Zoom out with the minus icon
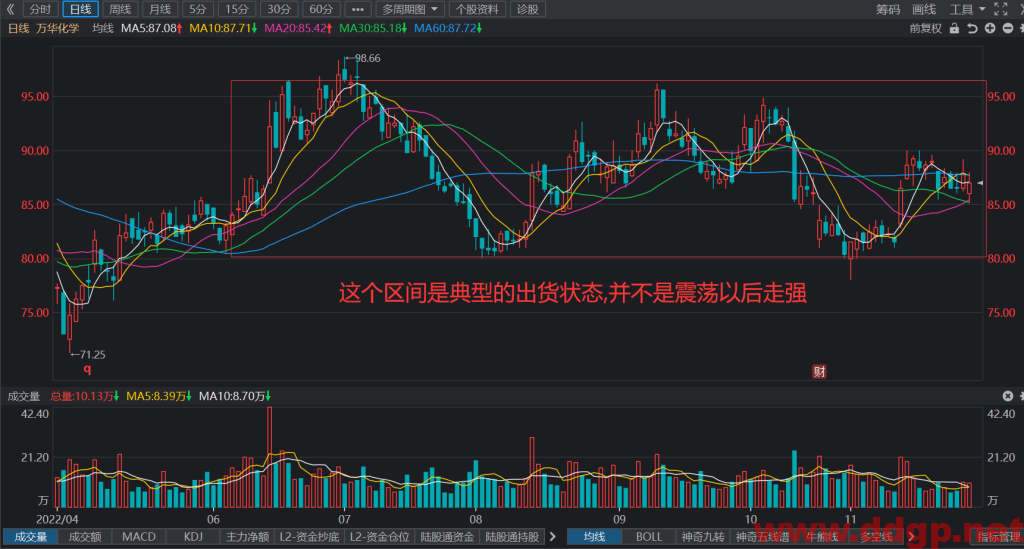The image size is (1024, 549). (1008, 28)
